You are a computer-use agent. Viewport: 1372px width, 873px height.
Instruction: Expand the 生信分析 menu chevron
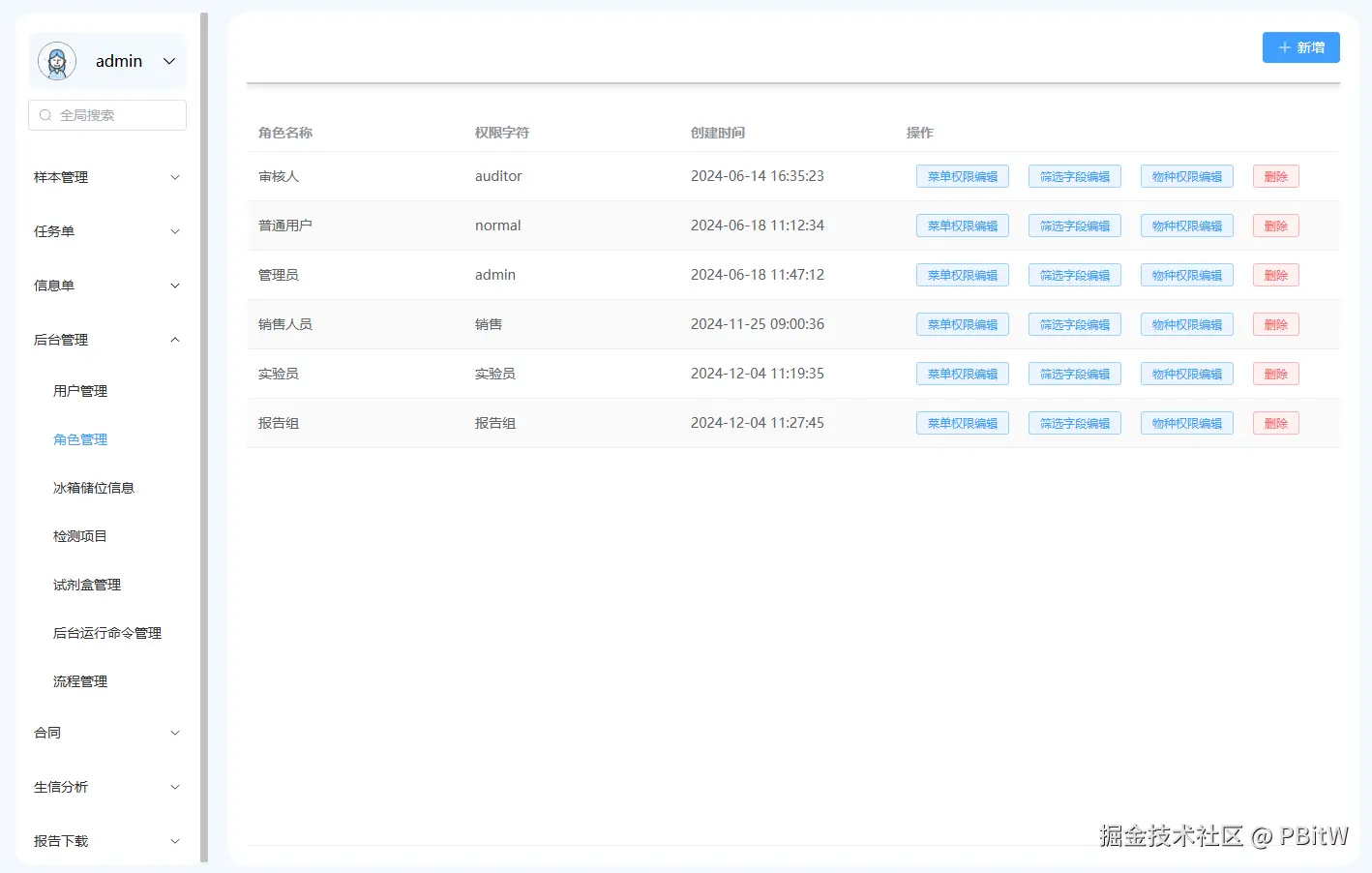(175, 787)
